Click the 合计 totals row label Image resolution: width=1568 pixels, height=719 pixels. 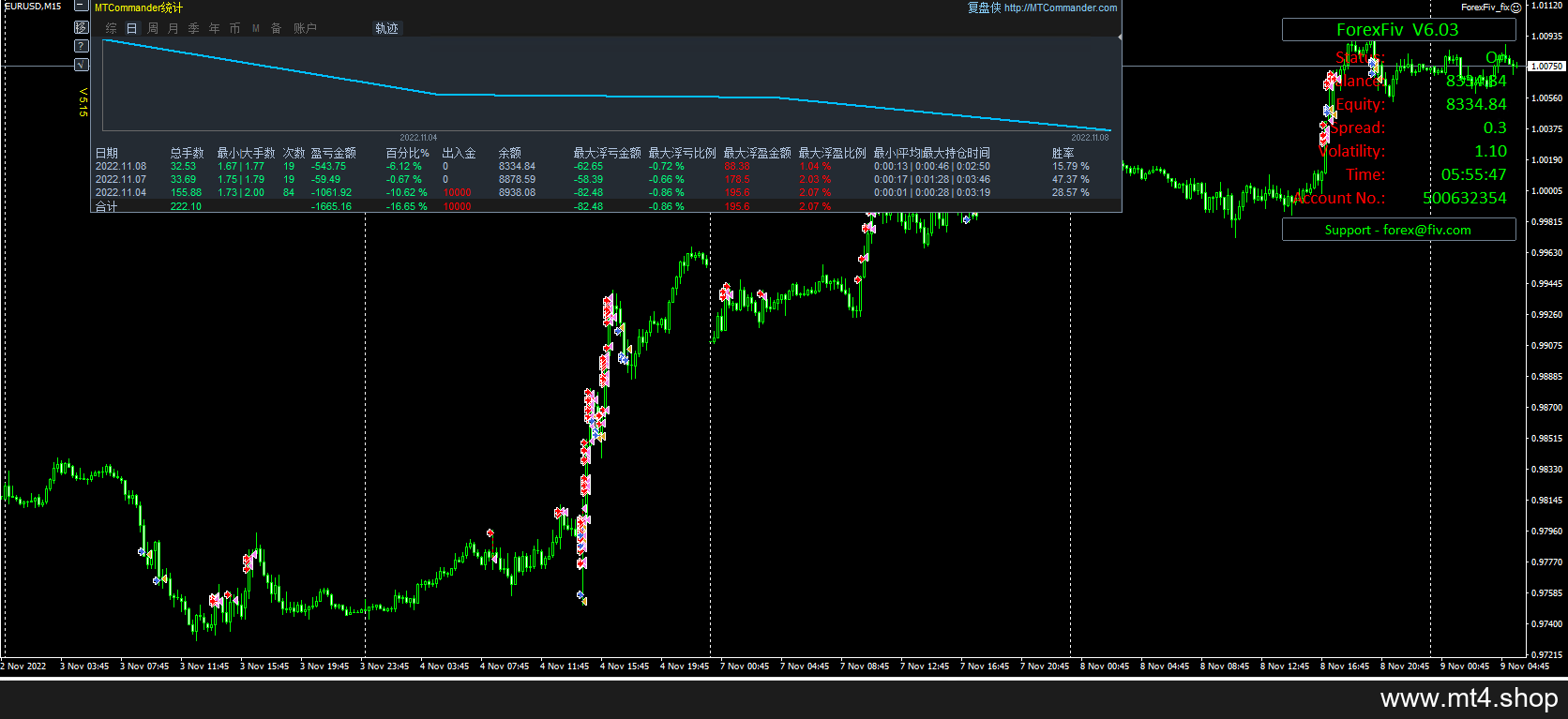[107, 206]
